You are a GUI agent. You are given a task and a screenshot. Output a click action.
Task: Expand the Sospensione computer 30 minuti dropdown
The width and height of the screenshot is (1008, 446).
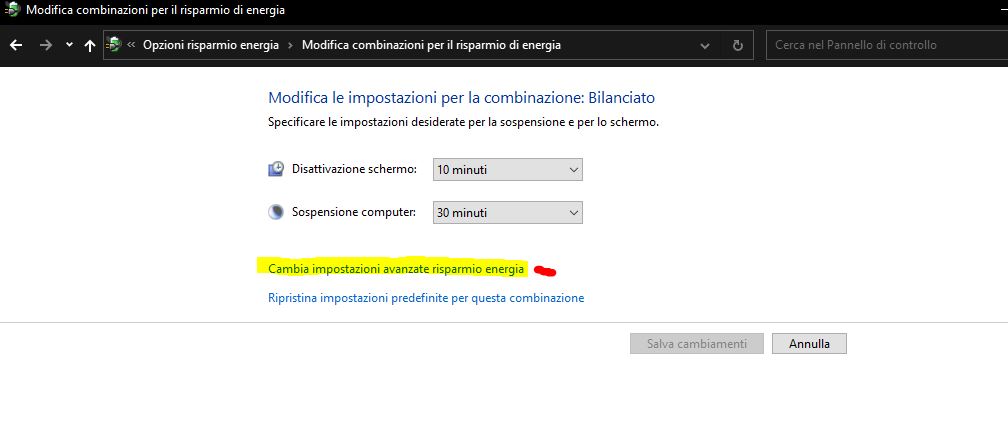pyautogui.click(x=508, y=213)
